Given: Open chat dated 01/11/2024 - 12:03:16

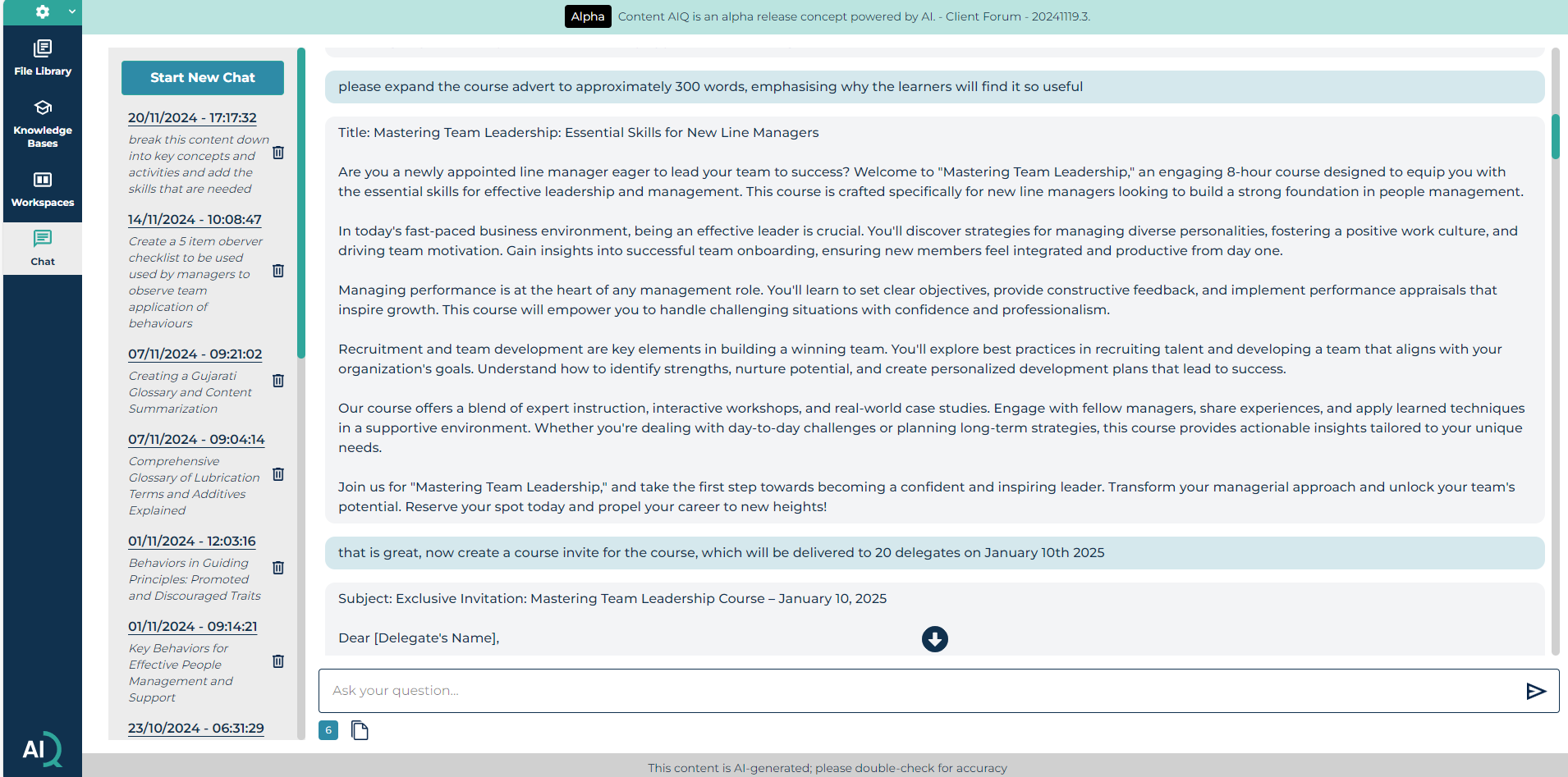Looking at the screenshot, I should (192, 542).
